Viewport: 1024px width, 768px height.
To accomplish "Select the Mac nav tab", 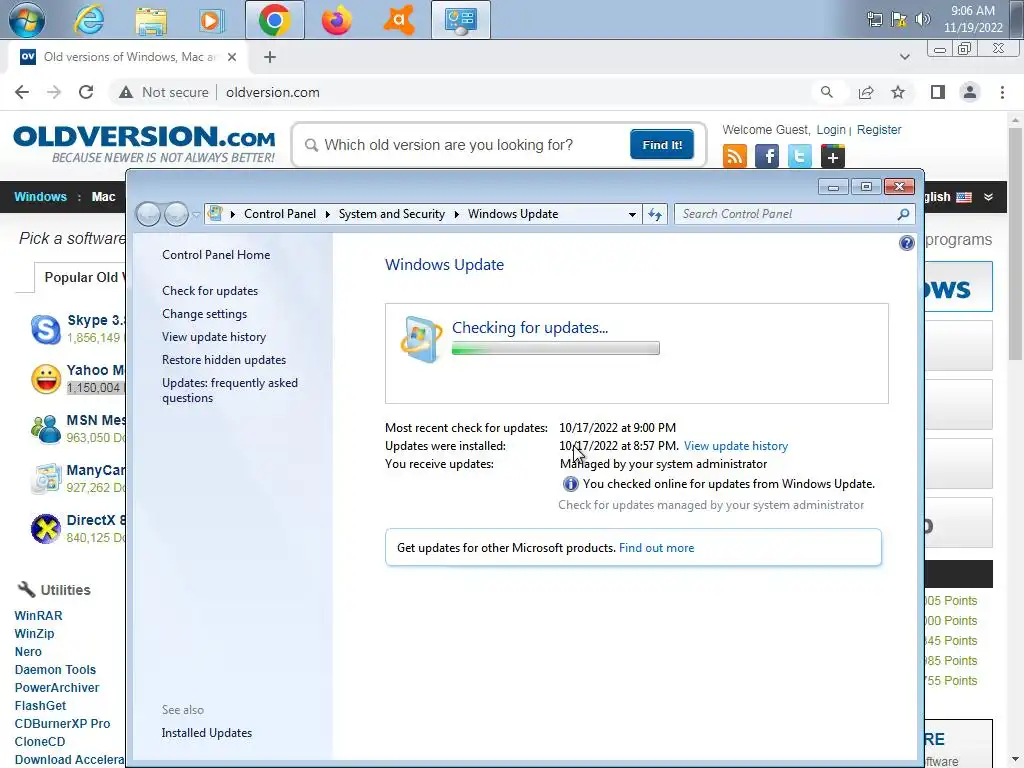I will [103, 197].
